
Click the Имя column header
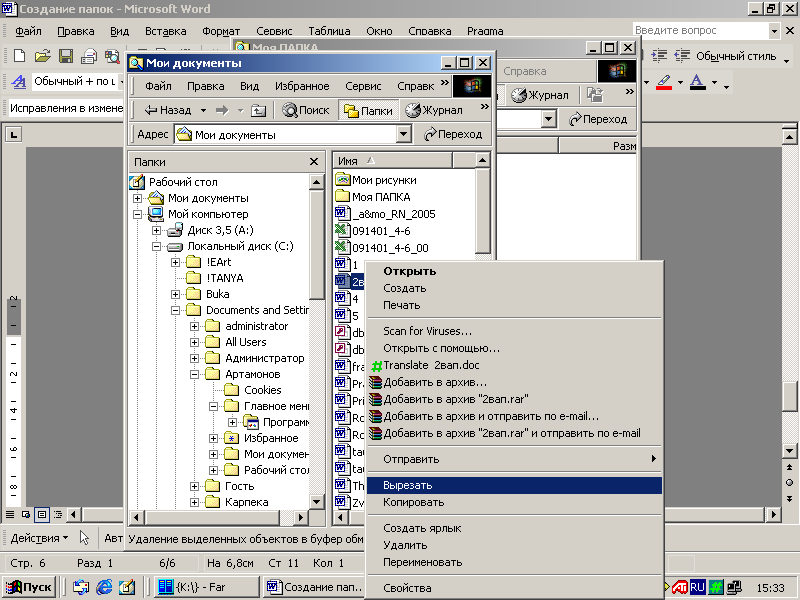point(393,161)
